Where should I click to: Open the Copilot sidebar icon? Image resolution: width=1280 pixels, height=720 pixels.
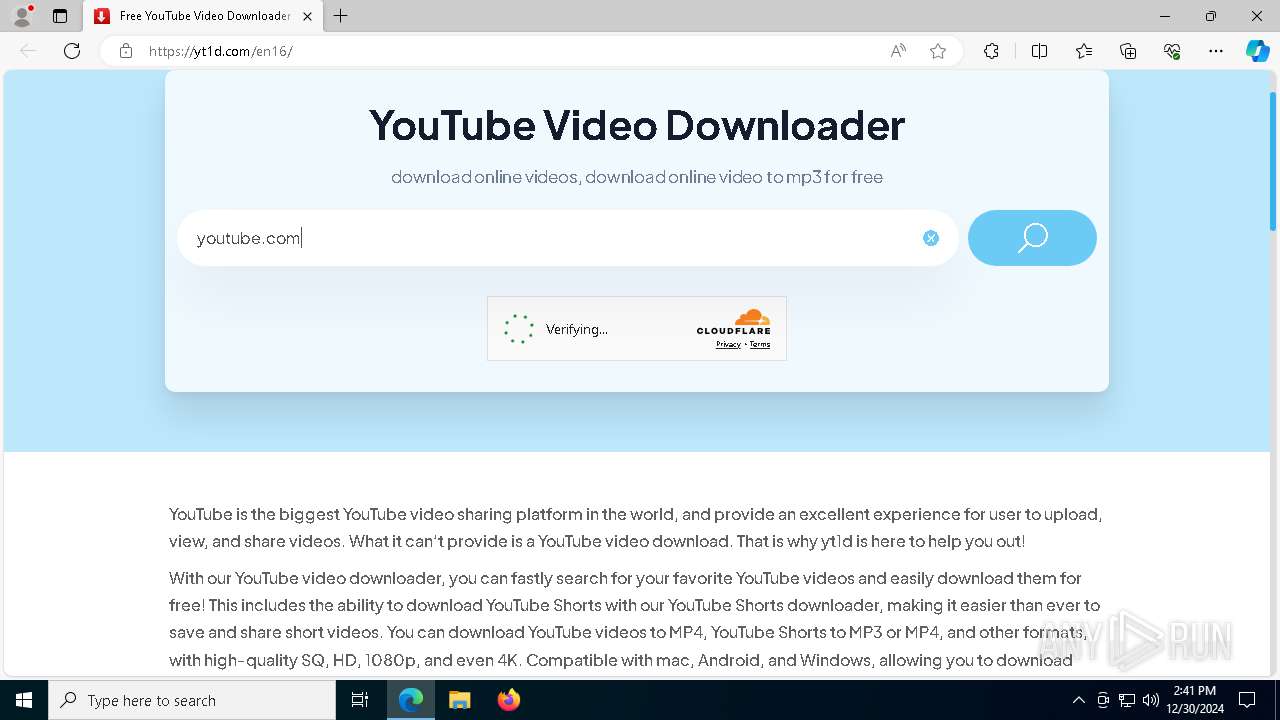(1257, 51)
